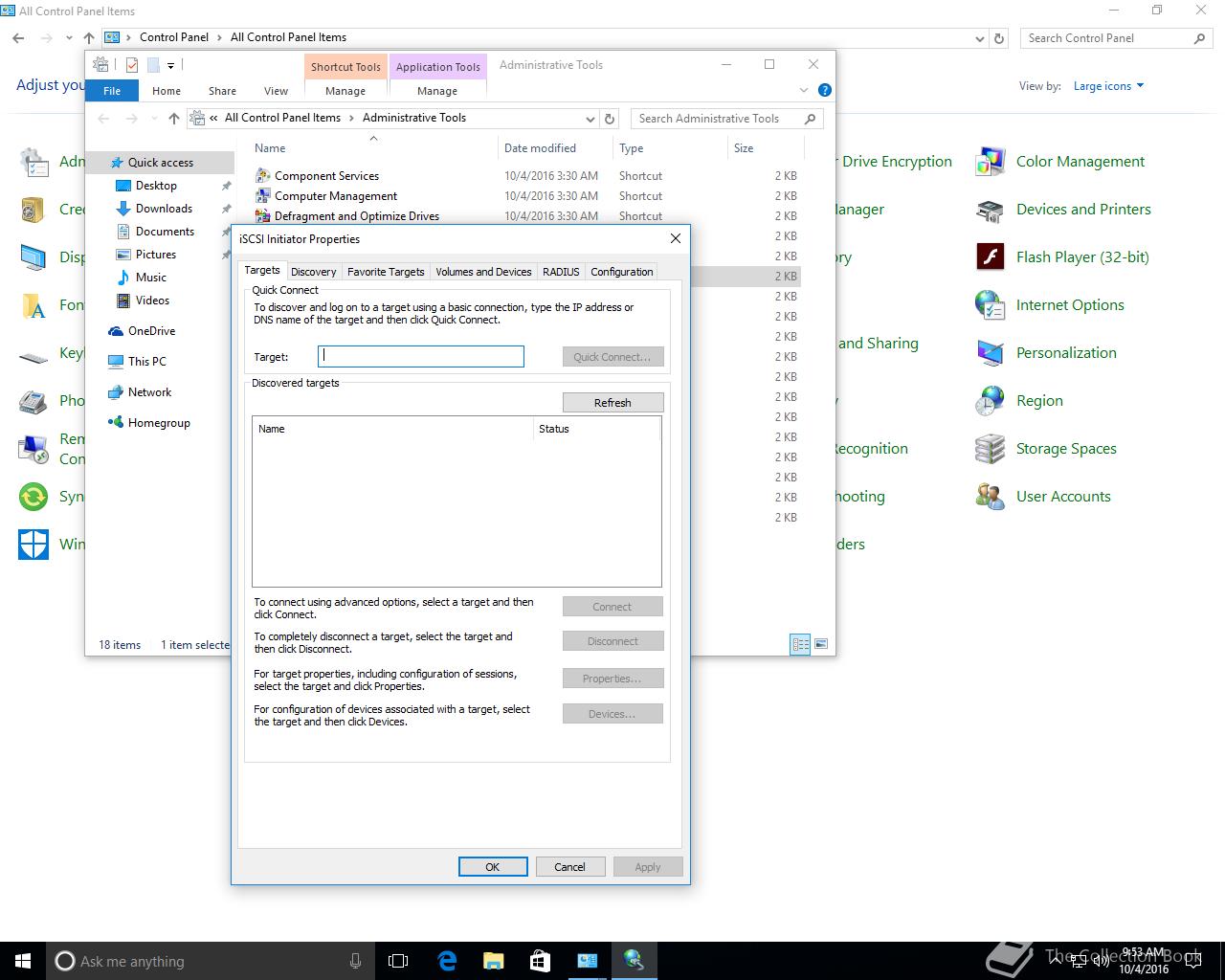
Task: Open the Windows Store taskbar icon
Action: tap(540, 961)
